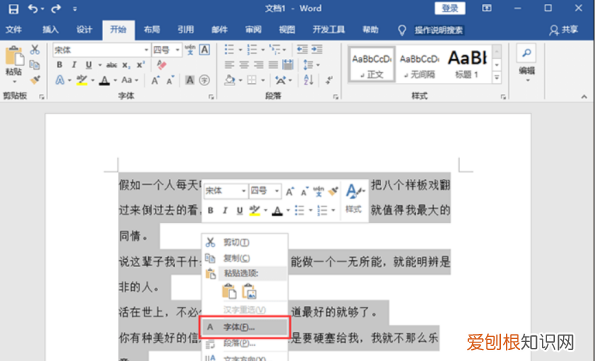Switch to the 审阅 tab
This screenshot has width=600, height=361.
pyautogui.click(x=253, y=30)
